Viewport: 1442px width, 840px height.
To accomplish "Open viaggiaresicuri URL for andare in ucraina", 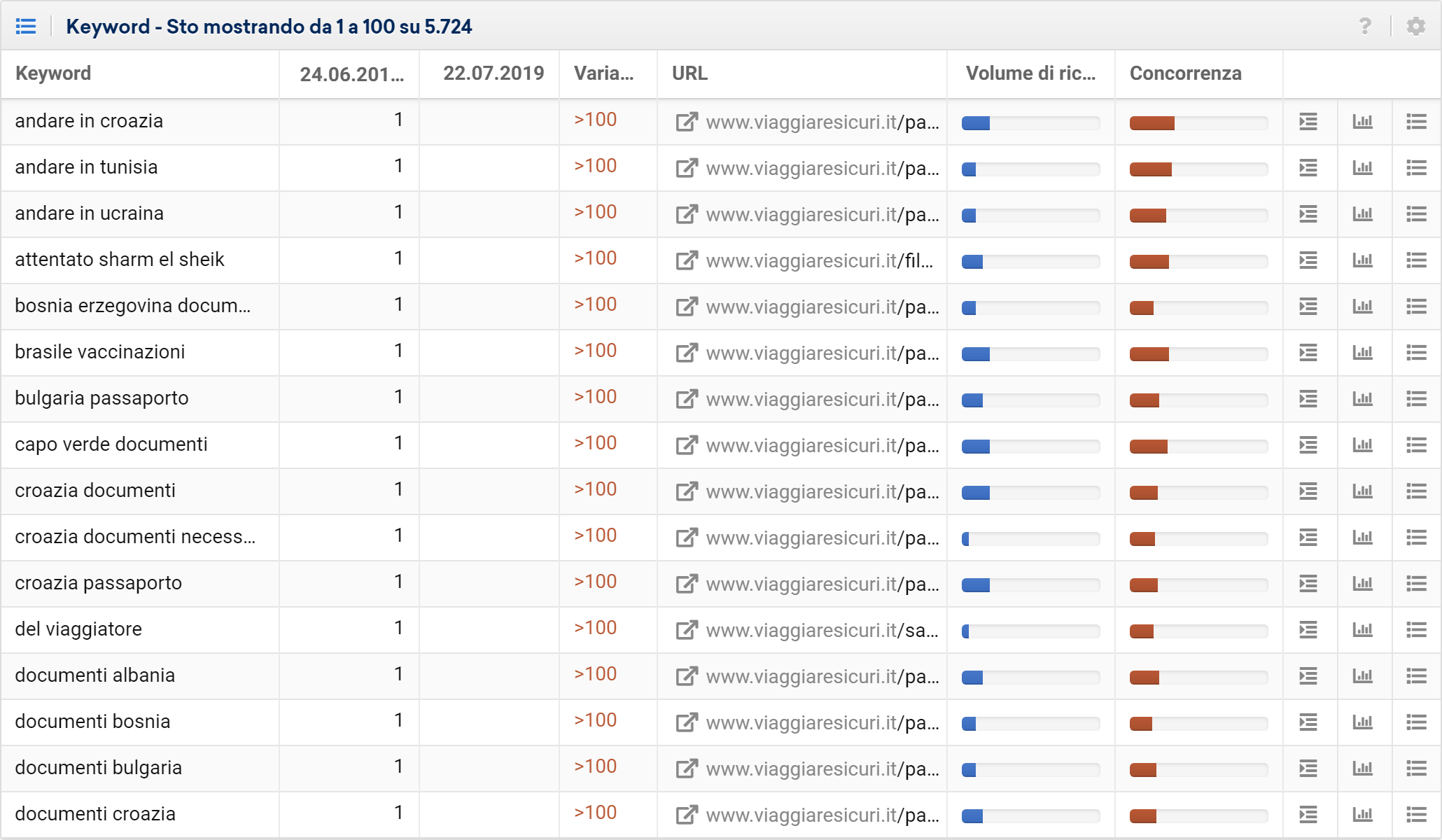I will click(822, 215).
